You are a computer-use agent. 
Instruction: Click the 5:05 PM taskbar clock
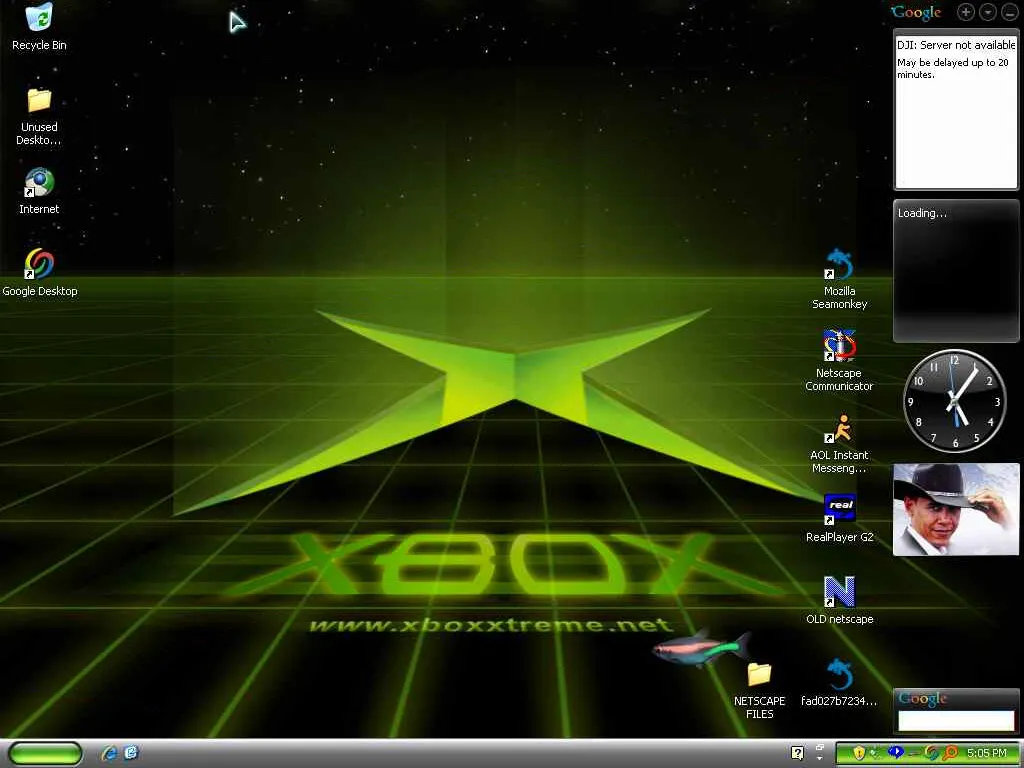coord(987,753)
